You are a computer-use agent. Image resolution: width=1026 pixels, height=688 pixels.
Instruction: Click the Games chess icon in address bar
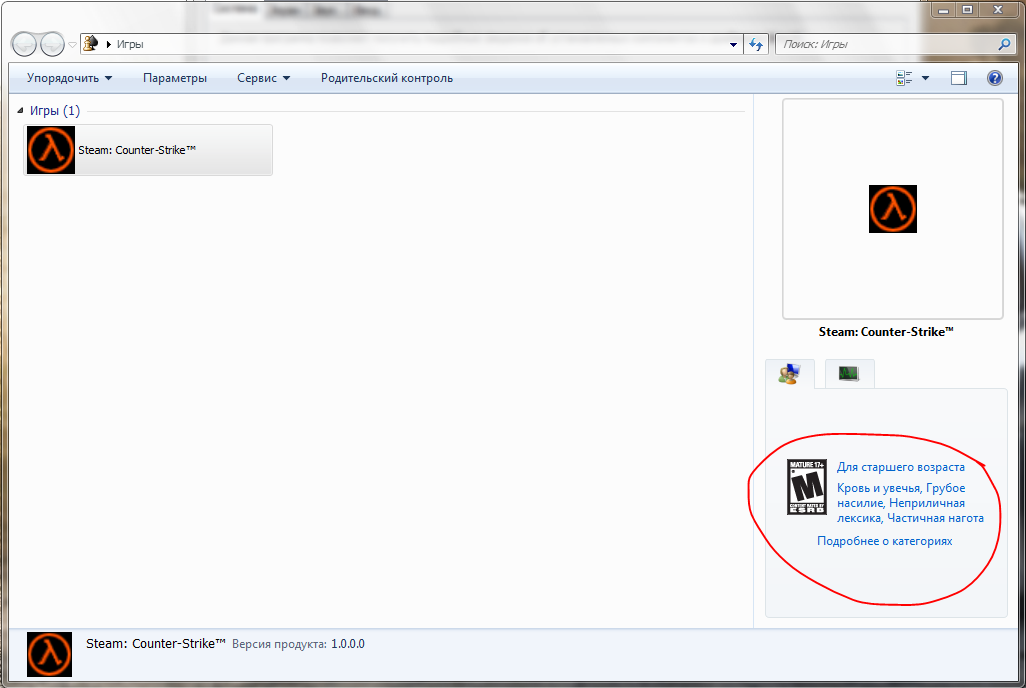(x=91, y=44)
